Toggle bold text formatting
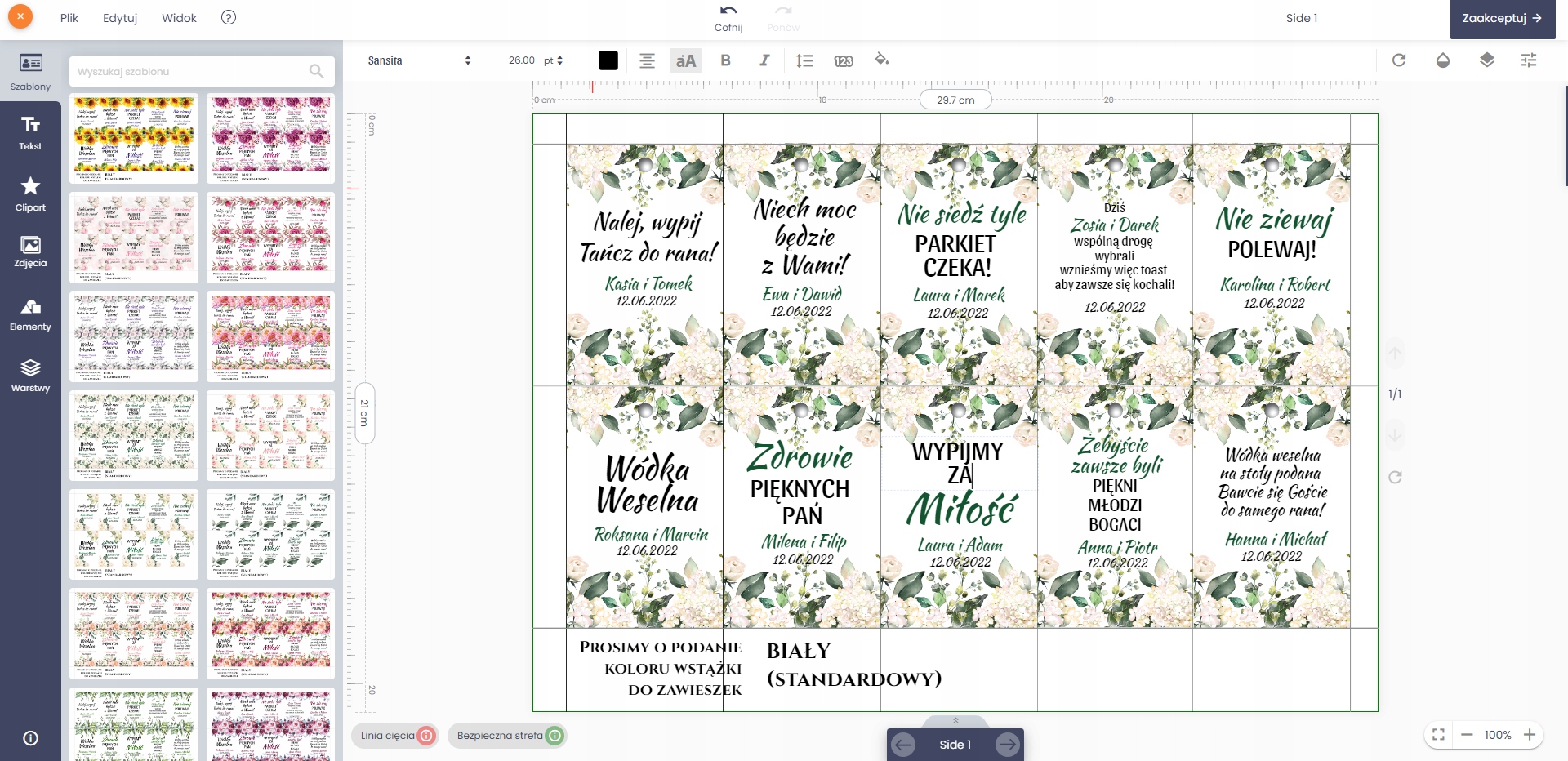The height and width of the screenshot is (761, 1568). 725,60
